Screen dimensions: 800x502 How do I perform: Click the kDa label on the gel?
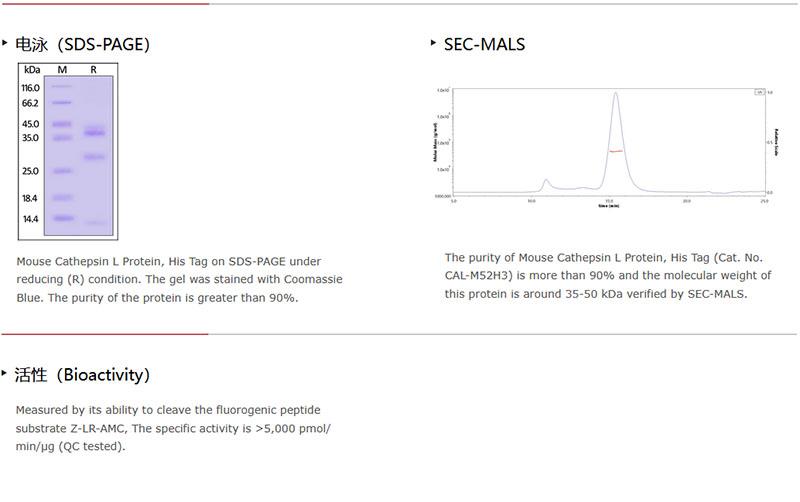[32, 70]
